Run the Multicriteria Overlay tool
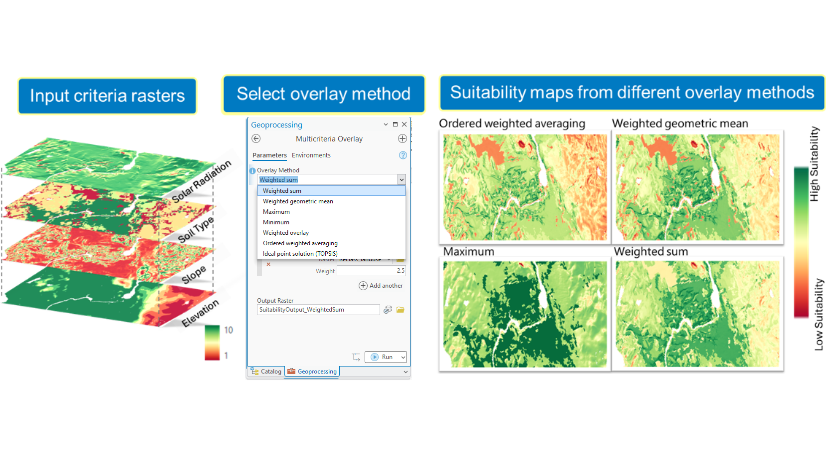 [383, 357]
